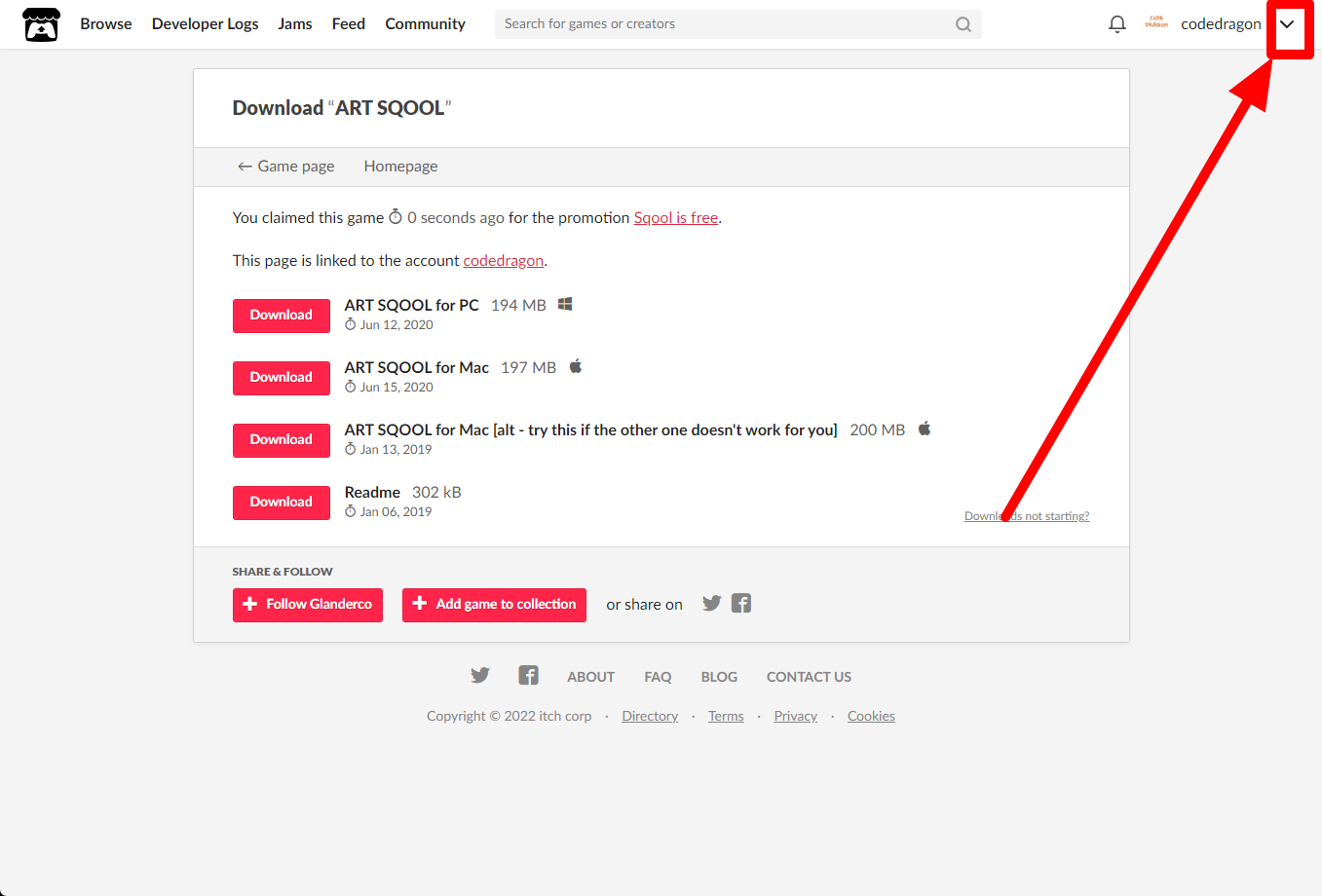Open the Cookies link
Image resolution: width=1322 pixels, height=896 pixels.
(x=871, y=716)
